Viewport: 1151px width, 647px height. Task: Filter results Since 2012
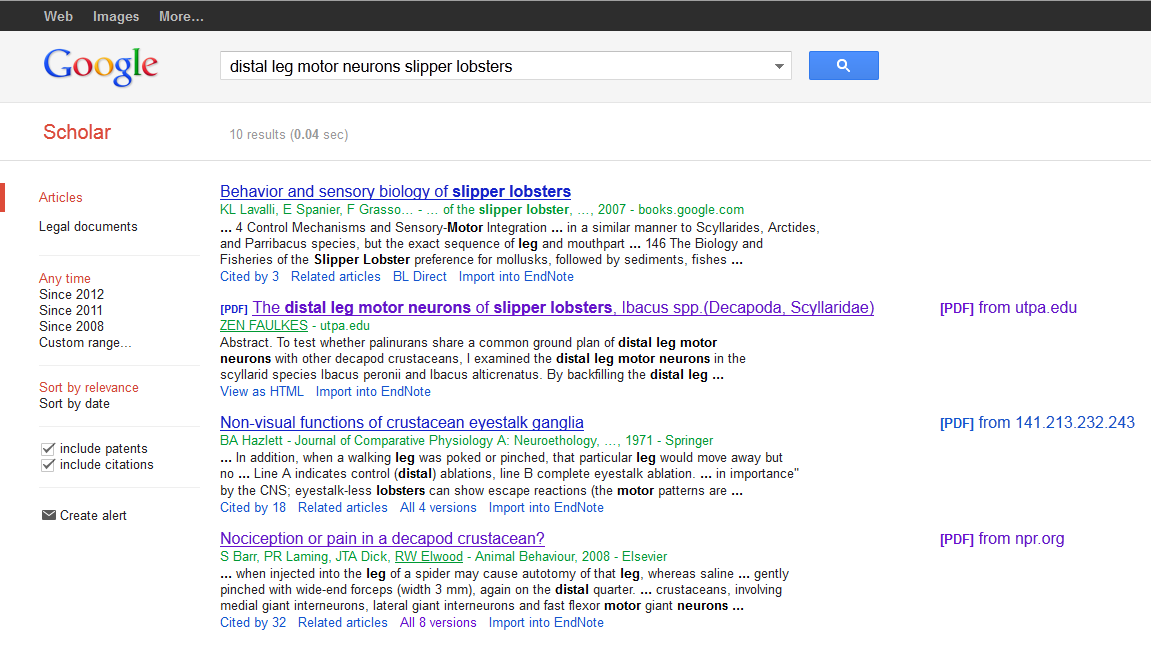[x=71, y=294]
